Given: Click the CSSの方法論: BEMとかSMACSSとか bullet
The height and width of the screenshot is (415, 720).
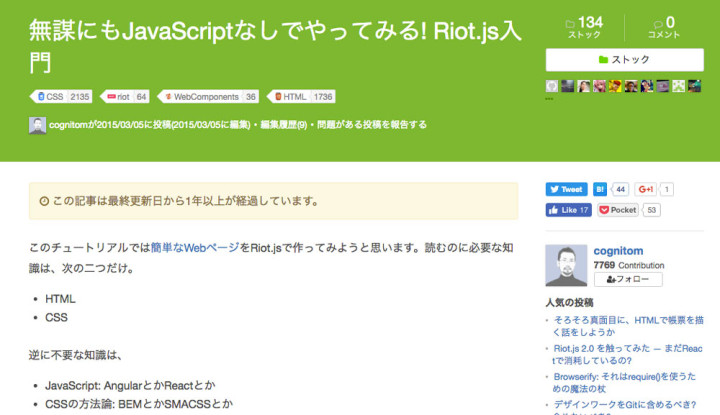Looking at the screenshot, I should pos(139,404).
